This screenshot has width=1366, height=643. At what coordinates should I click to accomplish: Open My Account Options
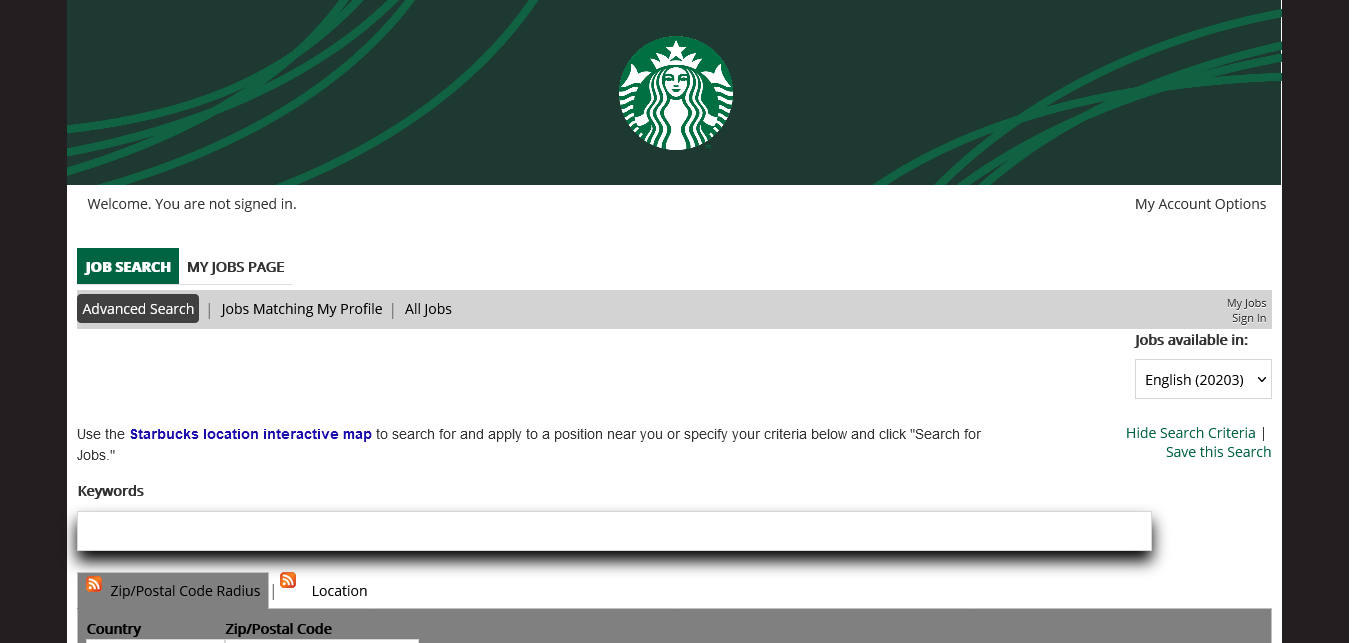click(x=1200, y=204)
